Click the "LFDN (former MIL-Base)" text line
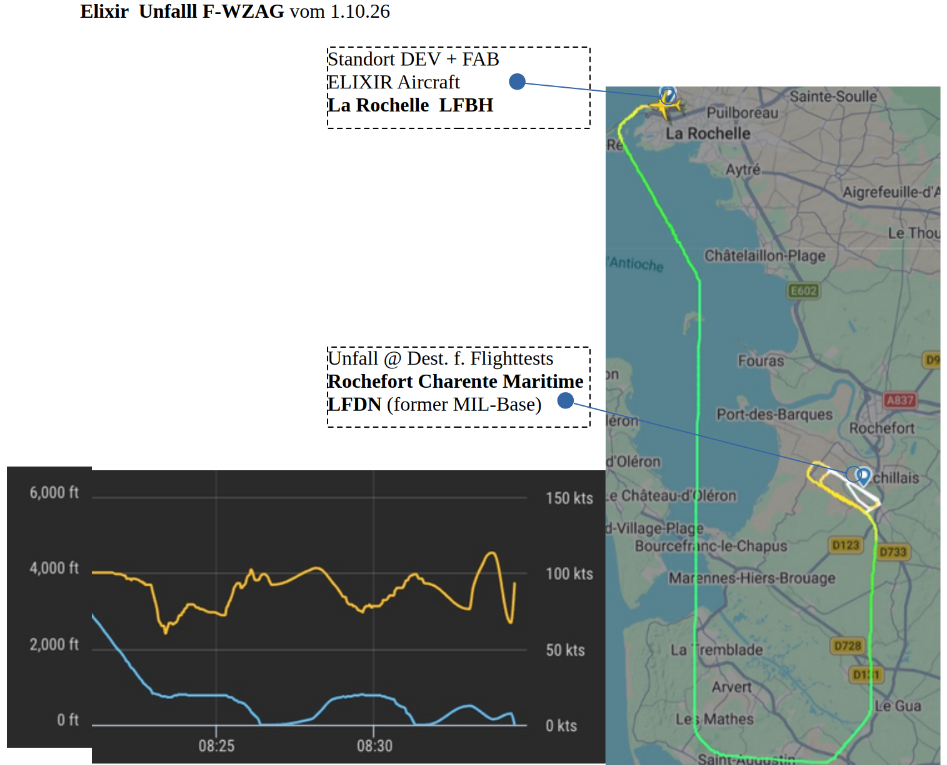Screen dimensions: 947x765 (x=435, y=405)
